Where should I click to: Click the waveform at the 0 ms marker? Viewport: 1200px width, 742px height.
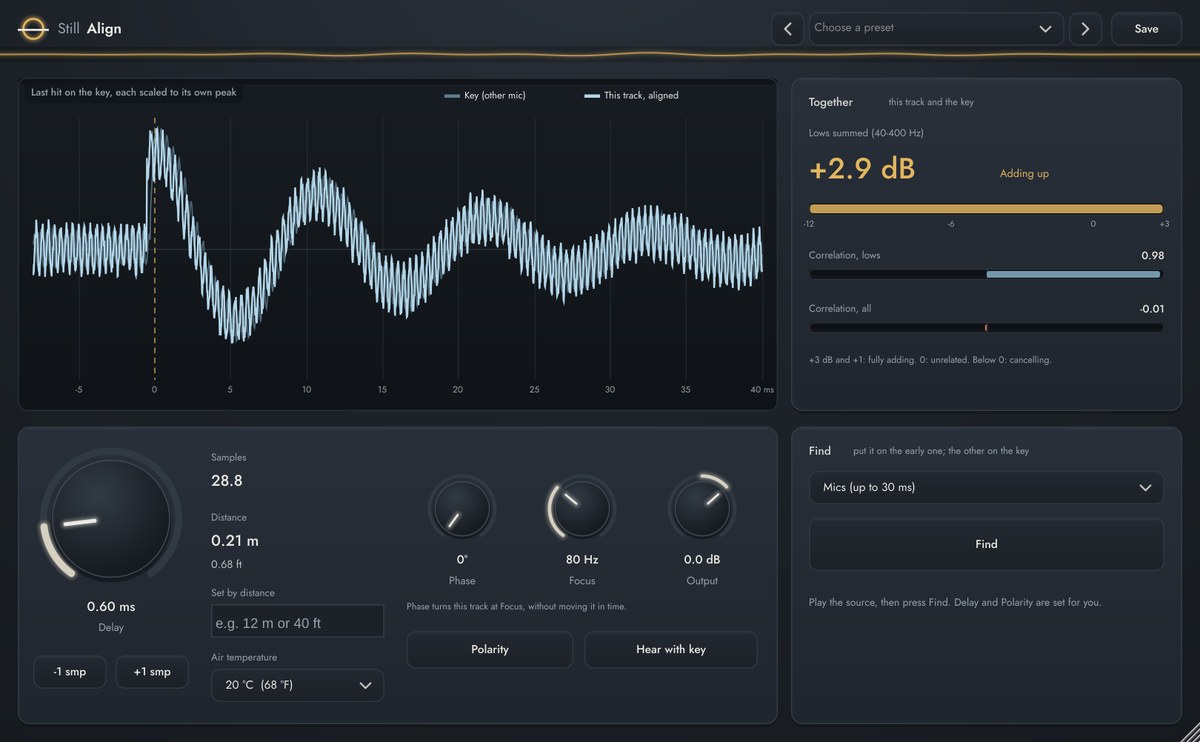click(x=154, y=250)
